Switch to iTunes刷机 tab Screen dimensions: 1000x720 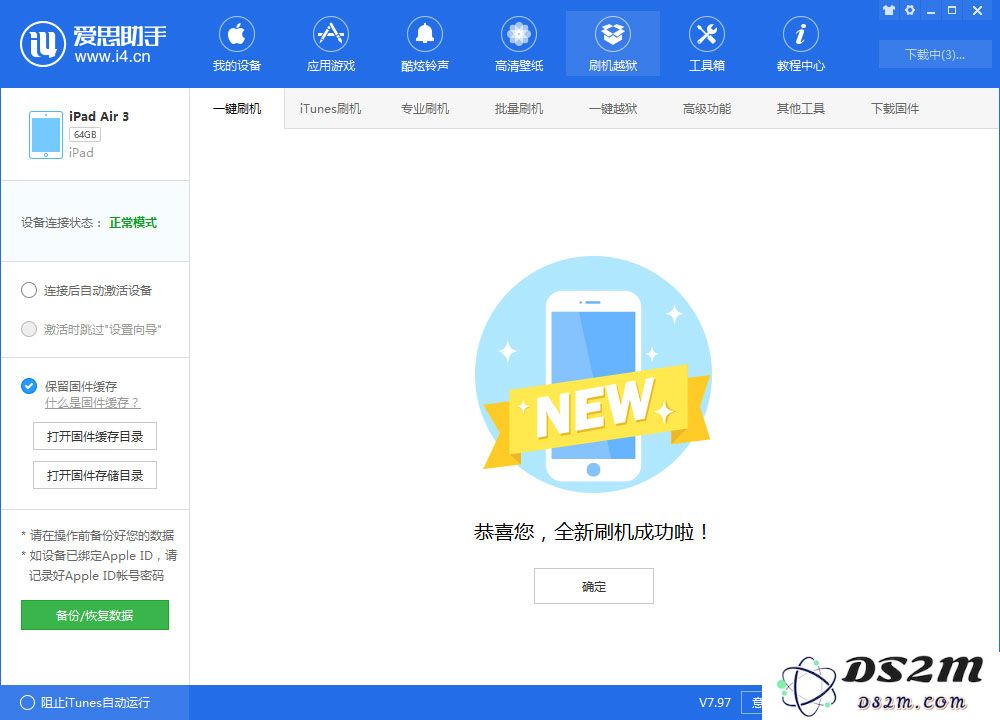pyautogui.click(x=330, y=108)
